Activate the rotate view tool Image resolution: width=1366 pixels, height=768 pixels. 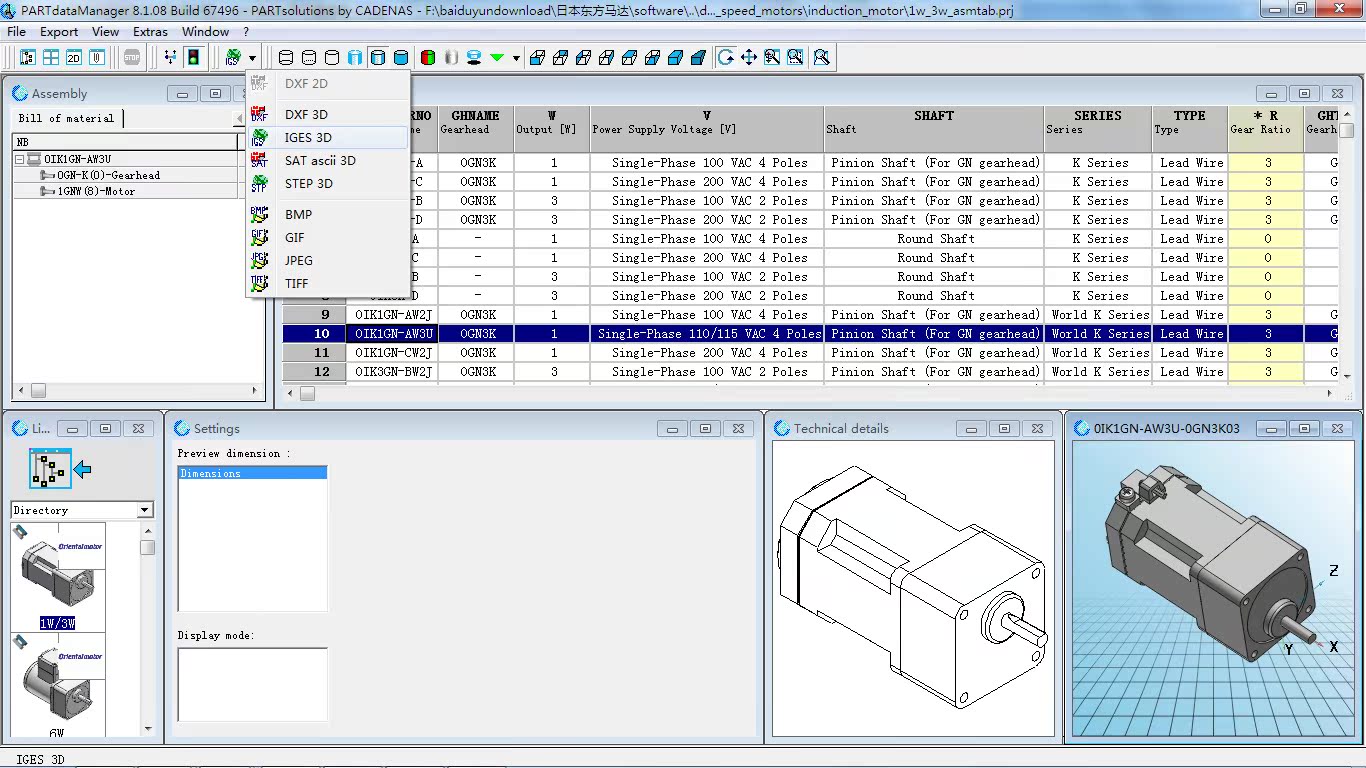point(726,57)
